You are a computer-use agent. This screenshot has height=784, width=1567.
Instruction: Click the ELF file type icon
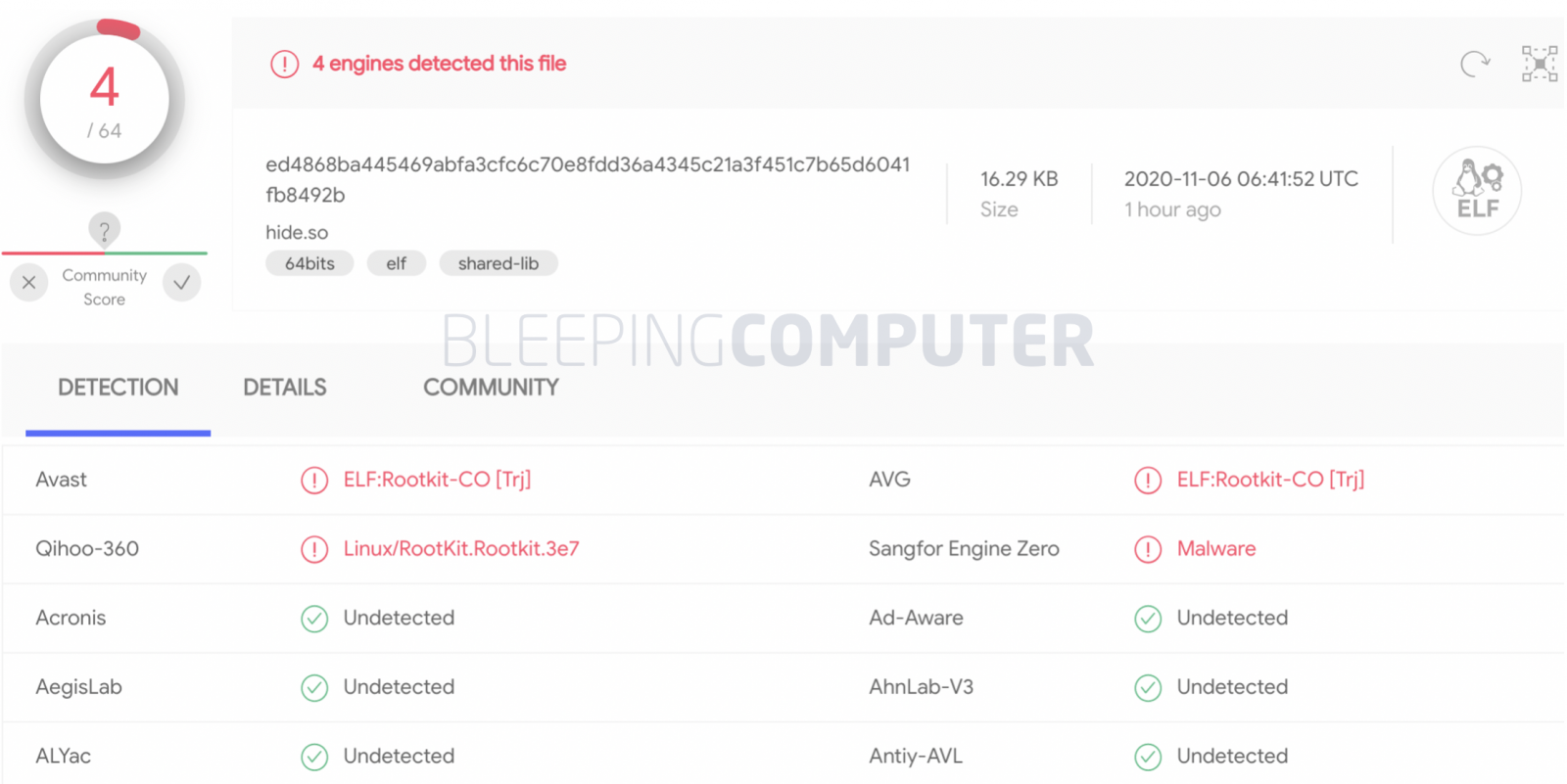(1477, 191)
